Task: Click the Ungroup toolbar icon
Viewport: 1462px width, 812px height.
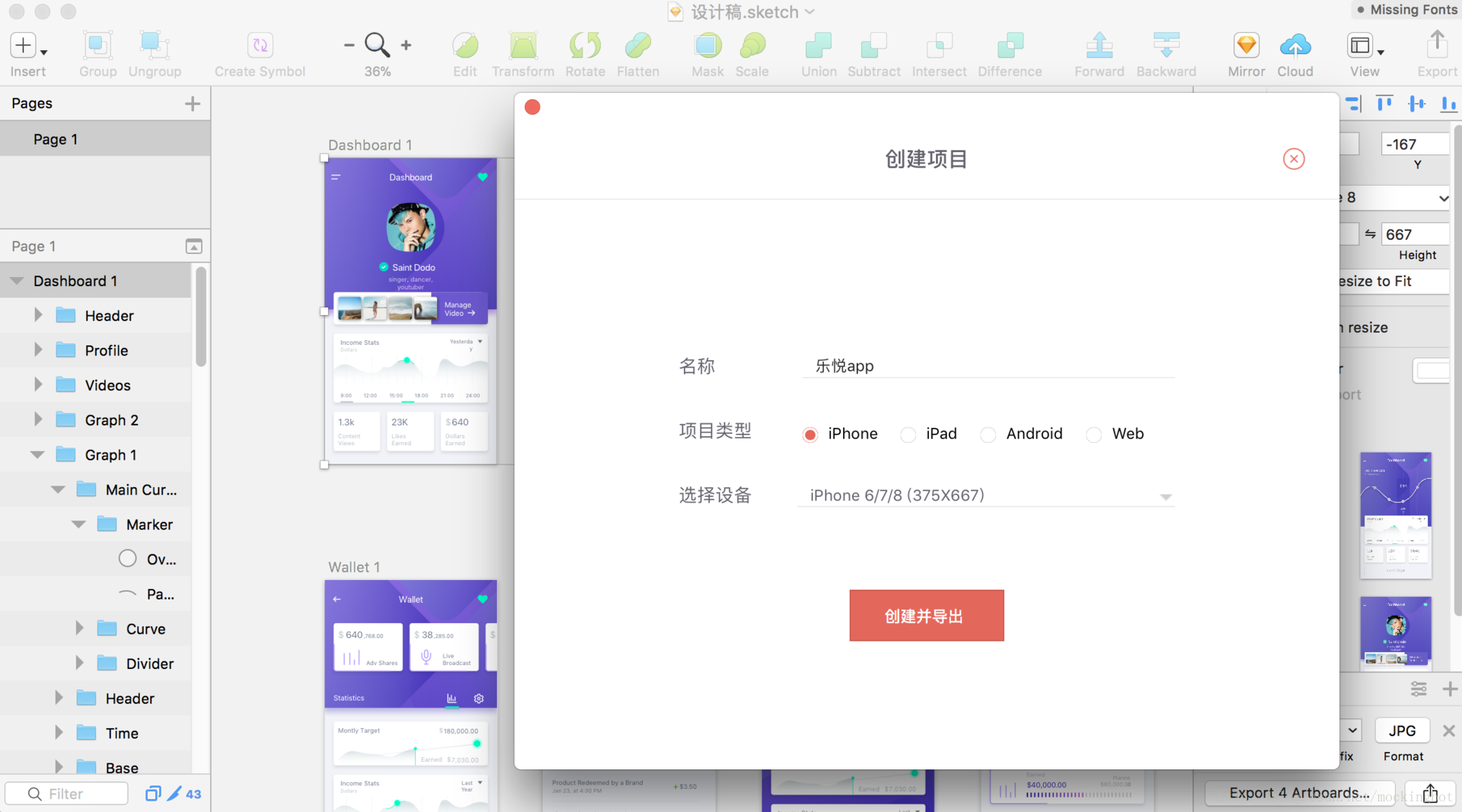Action: click(x=155, y=46)
